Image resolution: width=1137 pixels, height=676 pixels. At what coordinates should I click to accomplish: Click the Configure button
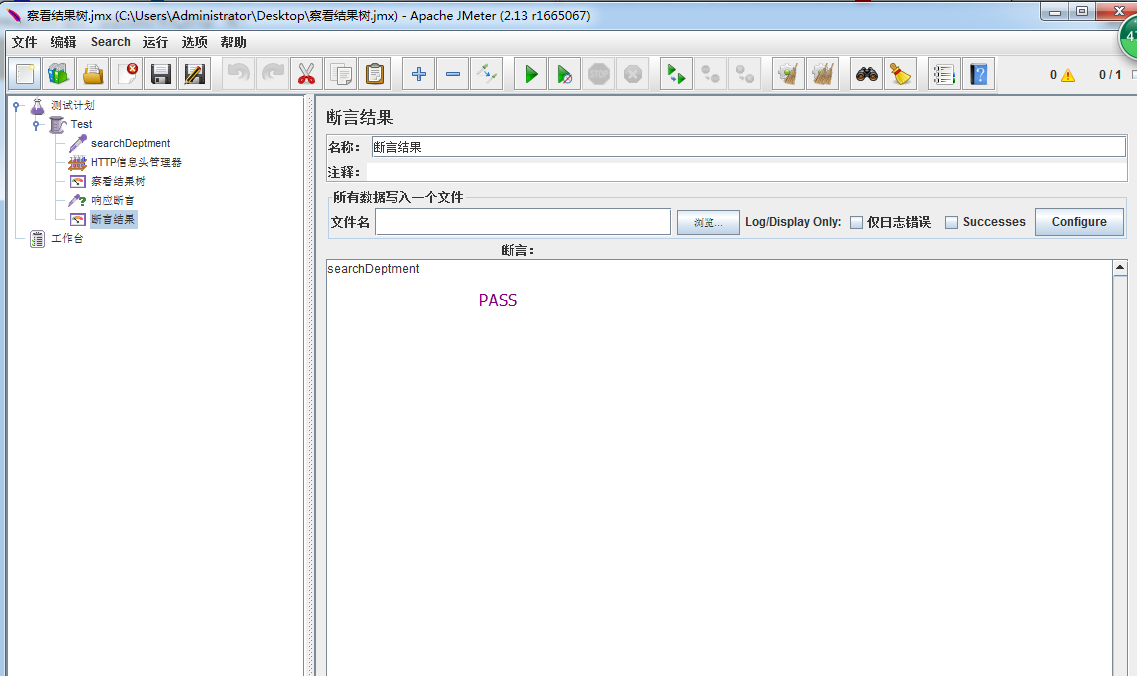(x=1079, y=222)
